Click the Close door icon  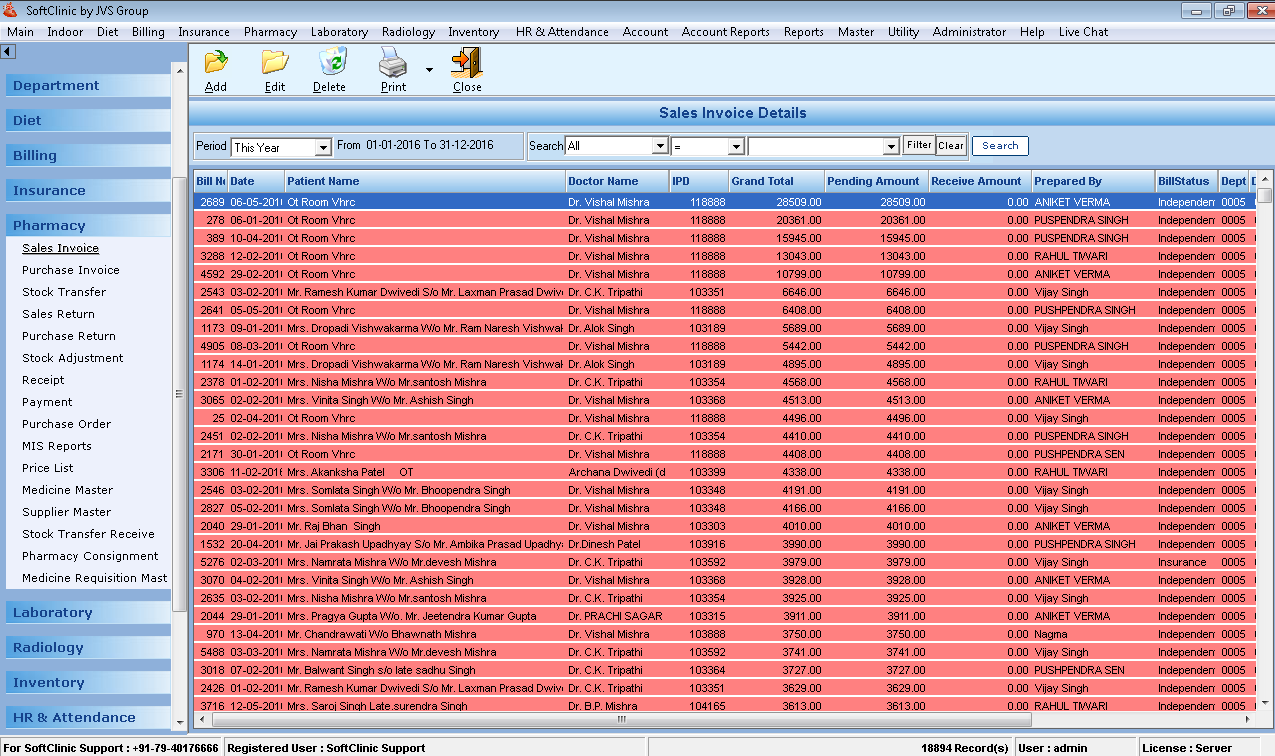[466, 63]
